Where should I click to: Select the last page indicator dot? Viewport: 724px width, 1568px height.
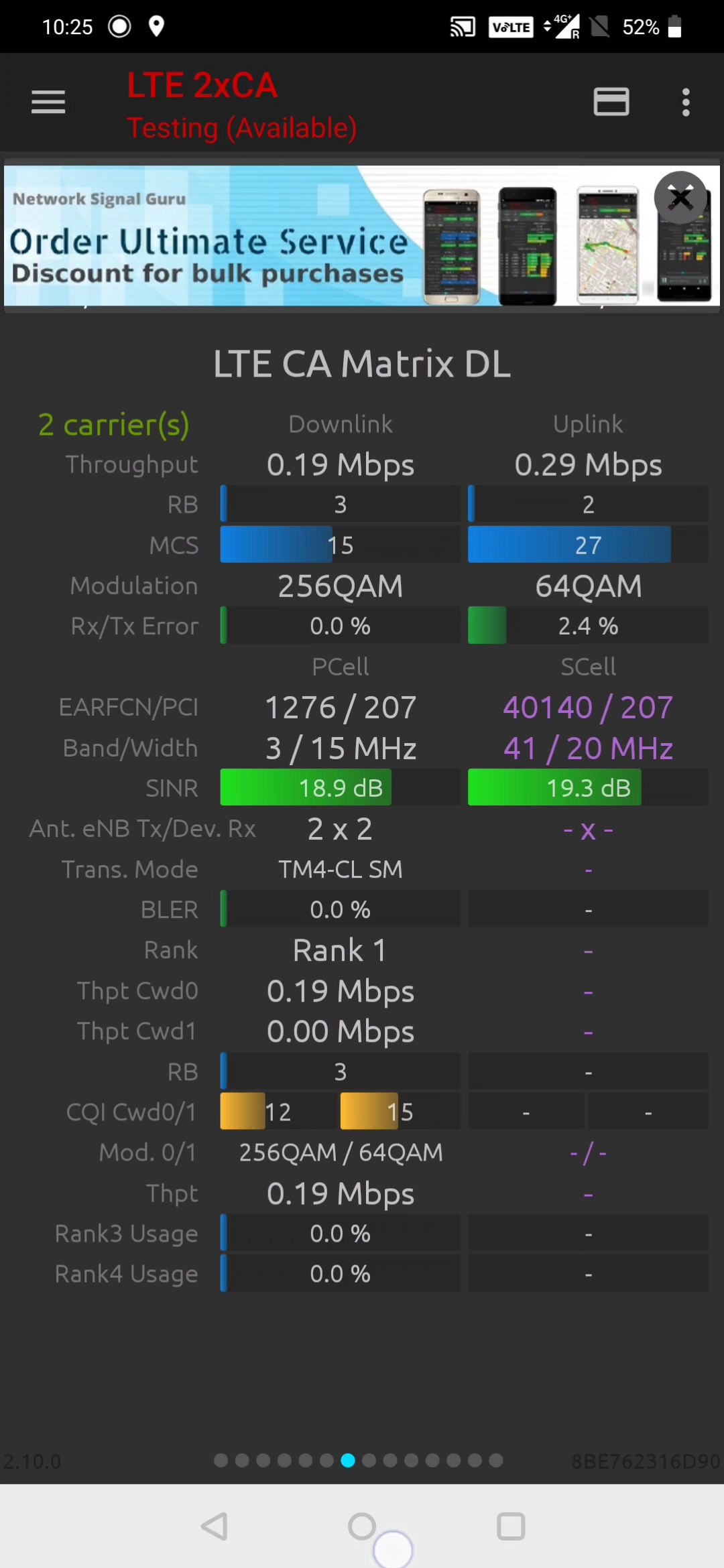coord(496,1460)
